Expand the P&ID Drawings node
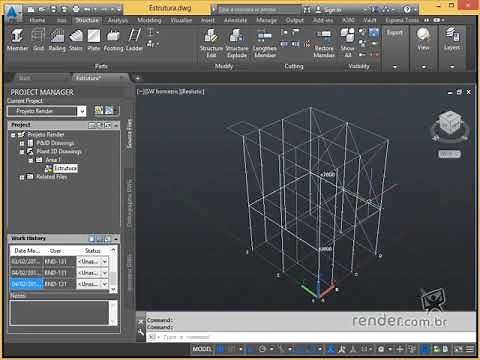This screenshot has width=480, height=360. point(22,144)
